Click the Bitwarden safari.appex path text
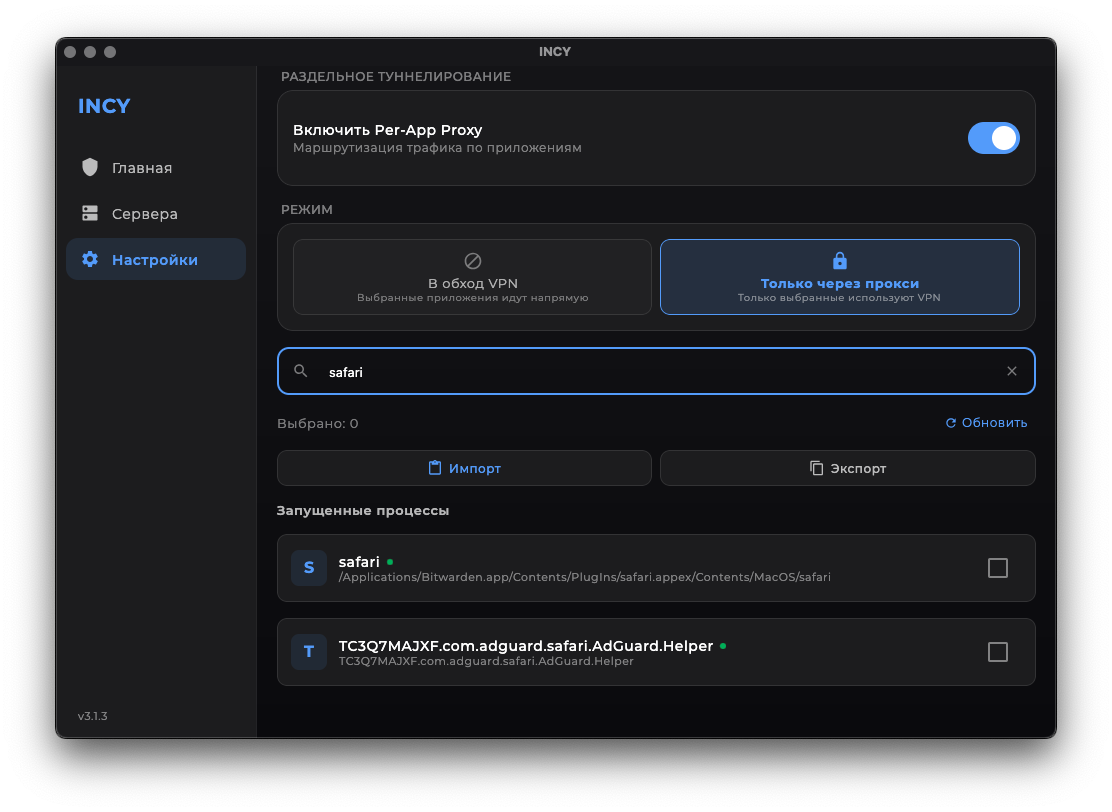This screenshot has height=812, width=1112. click(584, 577)
